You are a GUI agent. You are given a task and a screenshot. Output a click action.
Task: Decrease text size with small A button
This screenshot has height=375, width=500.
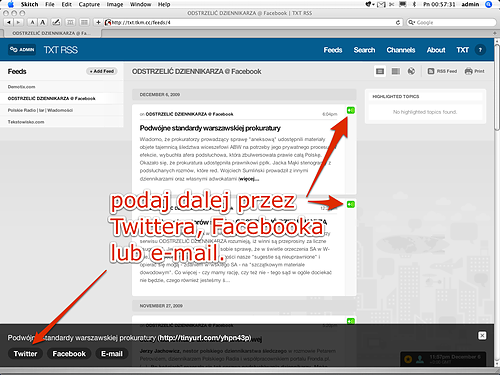[32, 22]
